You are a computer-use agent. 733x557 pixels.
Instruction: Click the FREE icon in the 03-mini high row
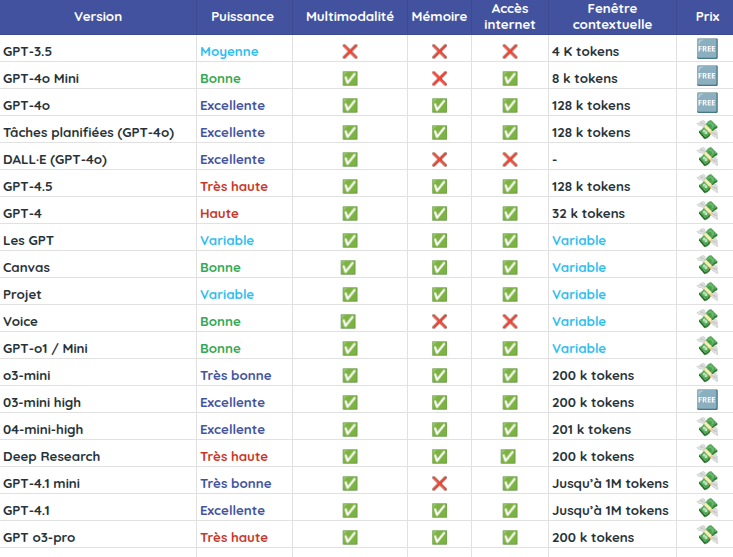point(707,400)
